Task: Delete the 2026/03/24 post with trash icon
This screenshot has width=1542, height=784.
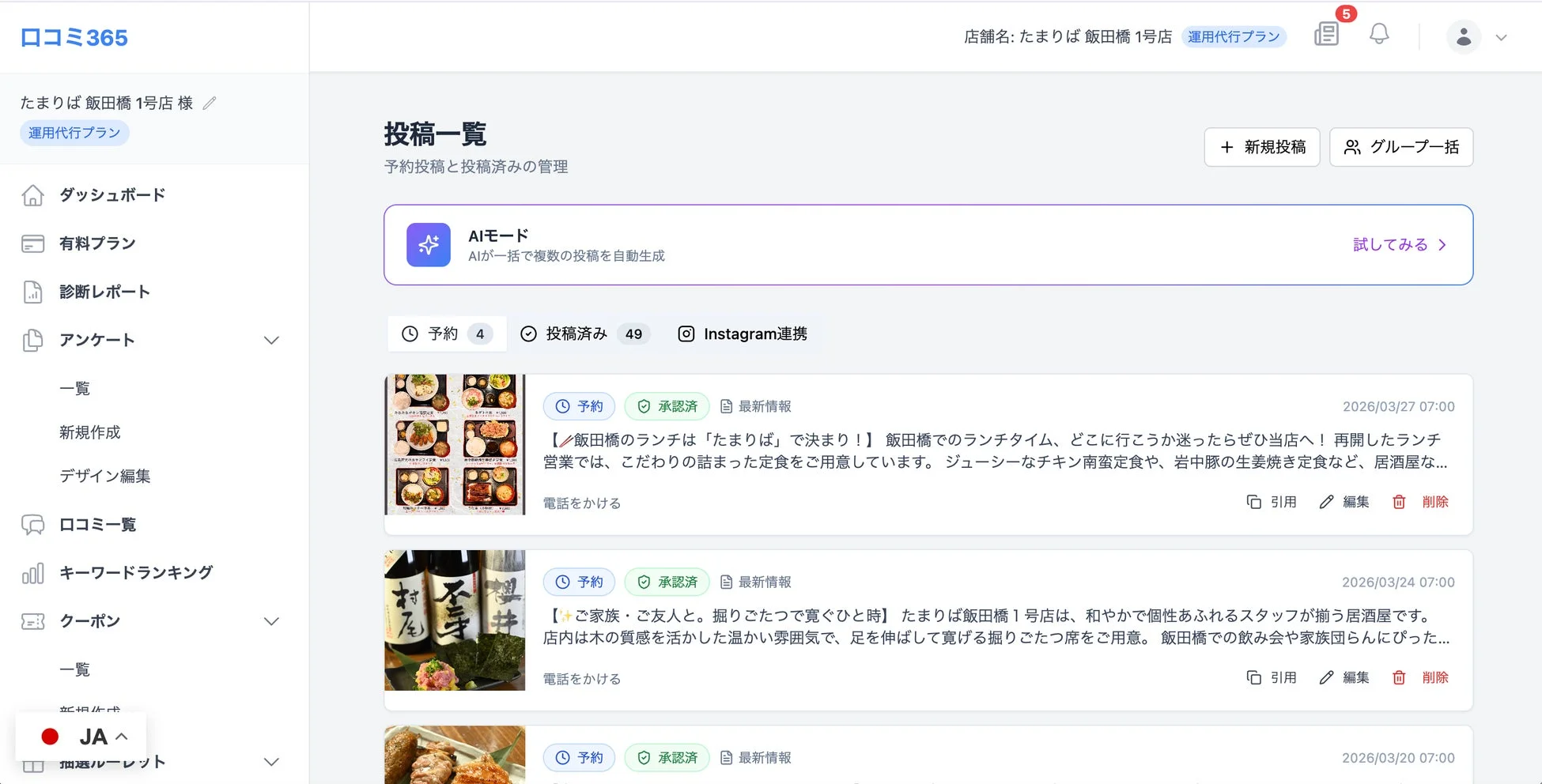Action: 1398,677
